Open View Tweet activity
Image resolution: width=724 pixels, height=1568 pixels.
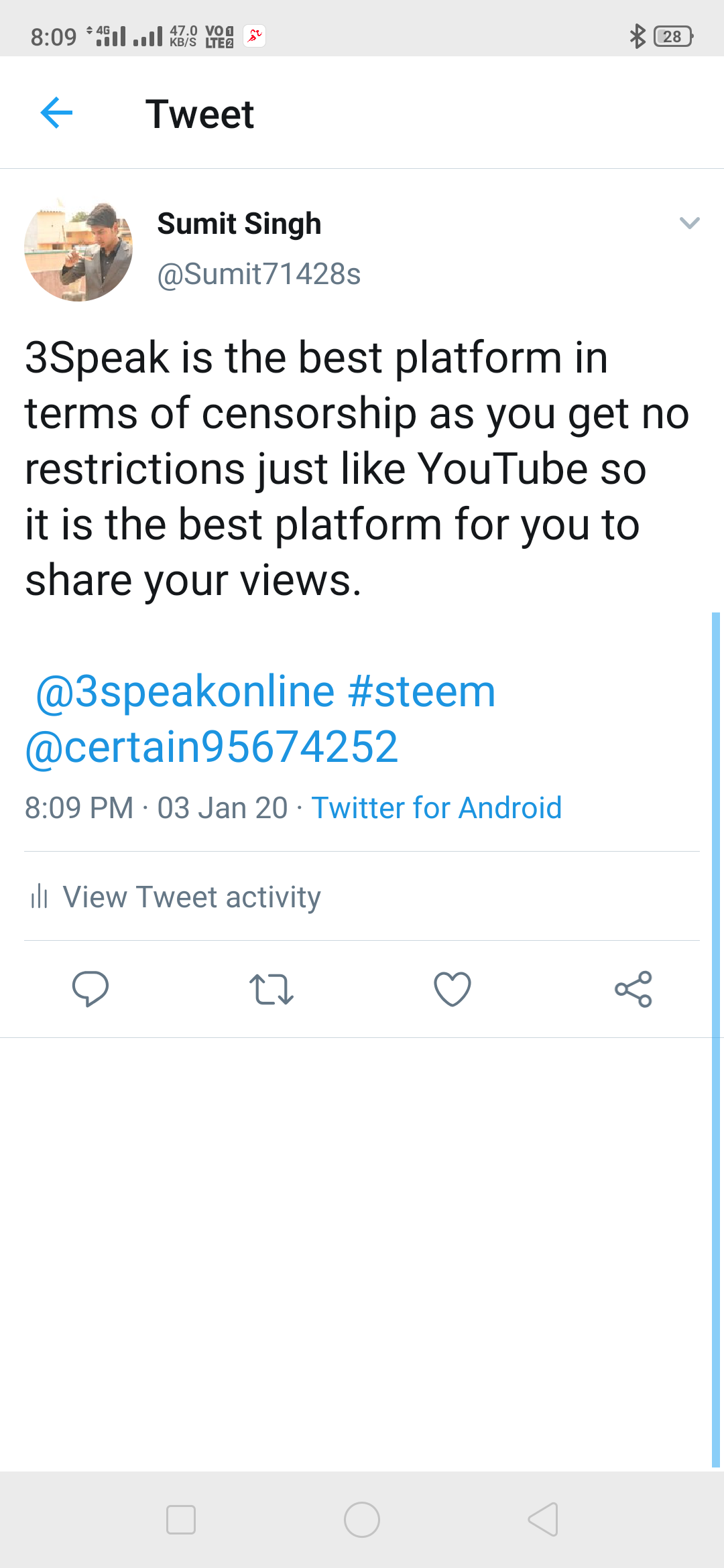pos(192,897)
